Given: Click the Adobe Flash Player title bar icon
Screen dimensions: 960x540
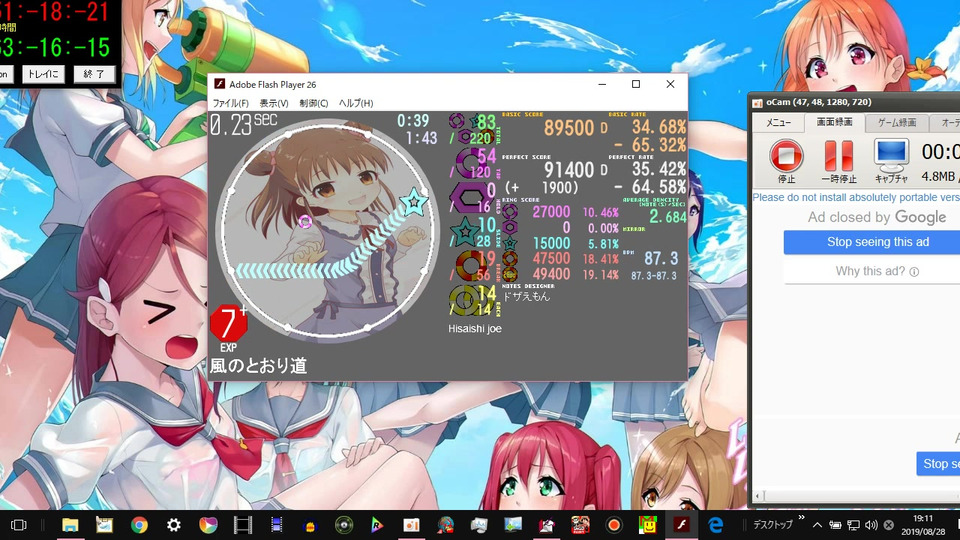Looking at the screenshot, I should point(219,84).
